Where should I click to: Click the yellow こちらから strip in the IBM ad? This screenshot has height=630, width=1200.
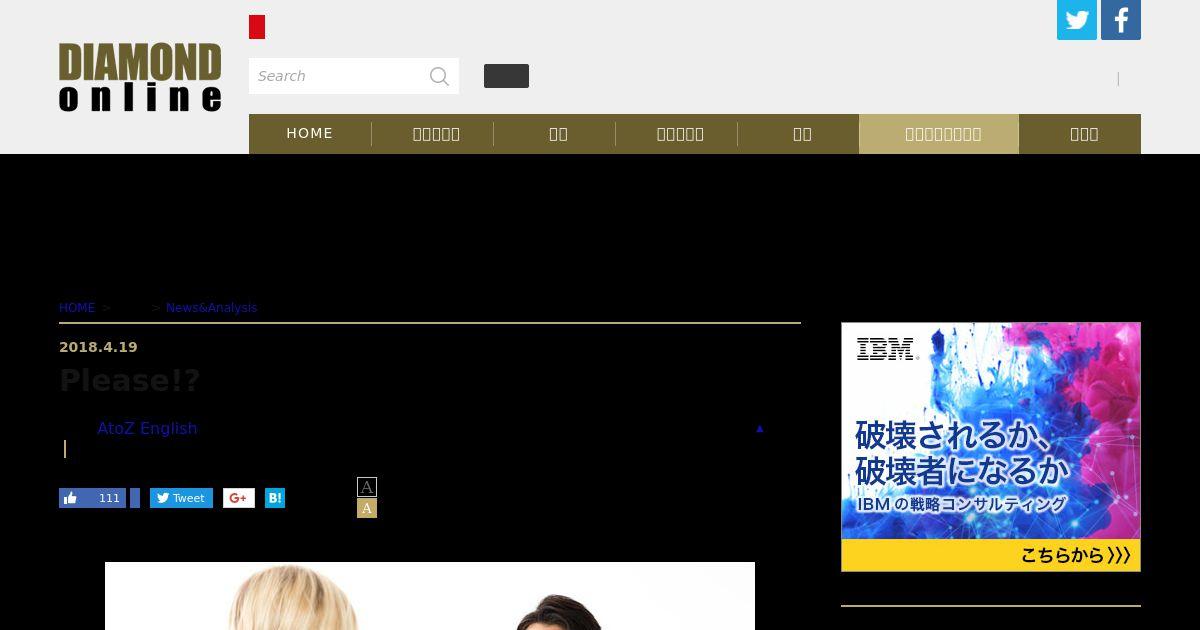pyautogui.click(x=991, y=555)
